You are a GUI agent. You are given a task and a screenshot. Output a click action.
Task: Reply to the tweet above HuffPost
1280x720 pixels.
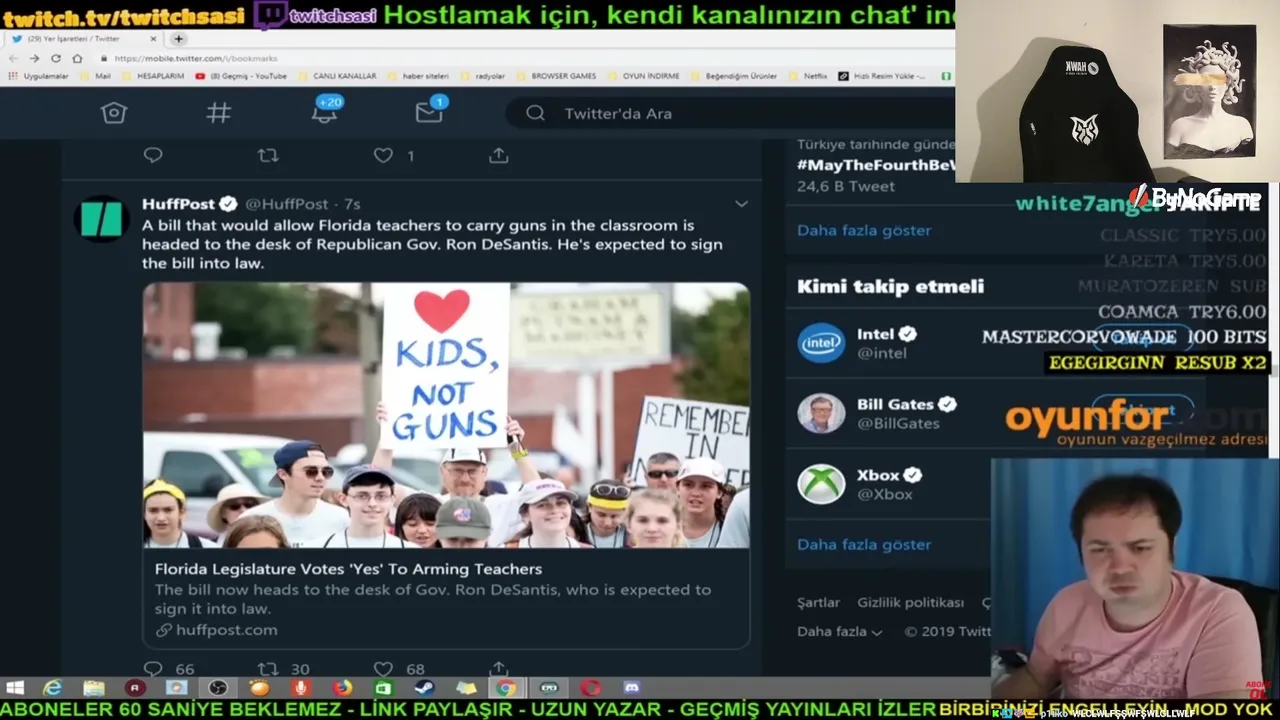click(x=153, y=155)
